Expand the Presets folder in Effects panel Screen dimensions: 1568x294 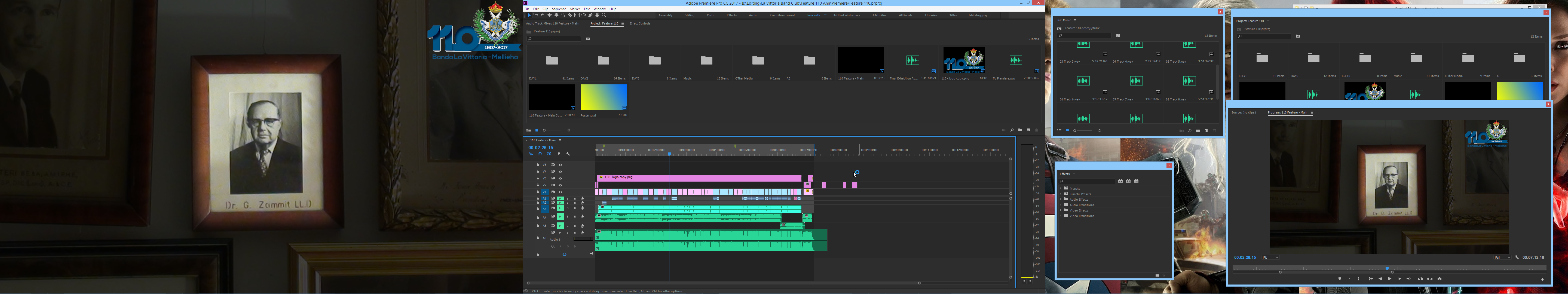tap(1061, 189)
